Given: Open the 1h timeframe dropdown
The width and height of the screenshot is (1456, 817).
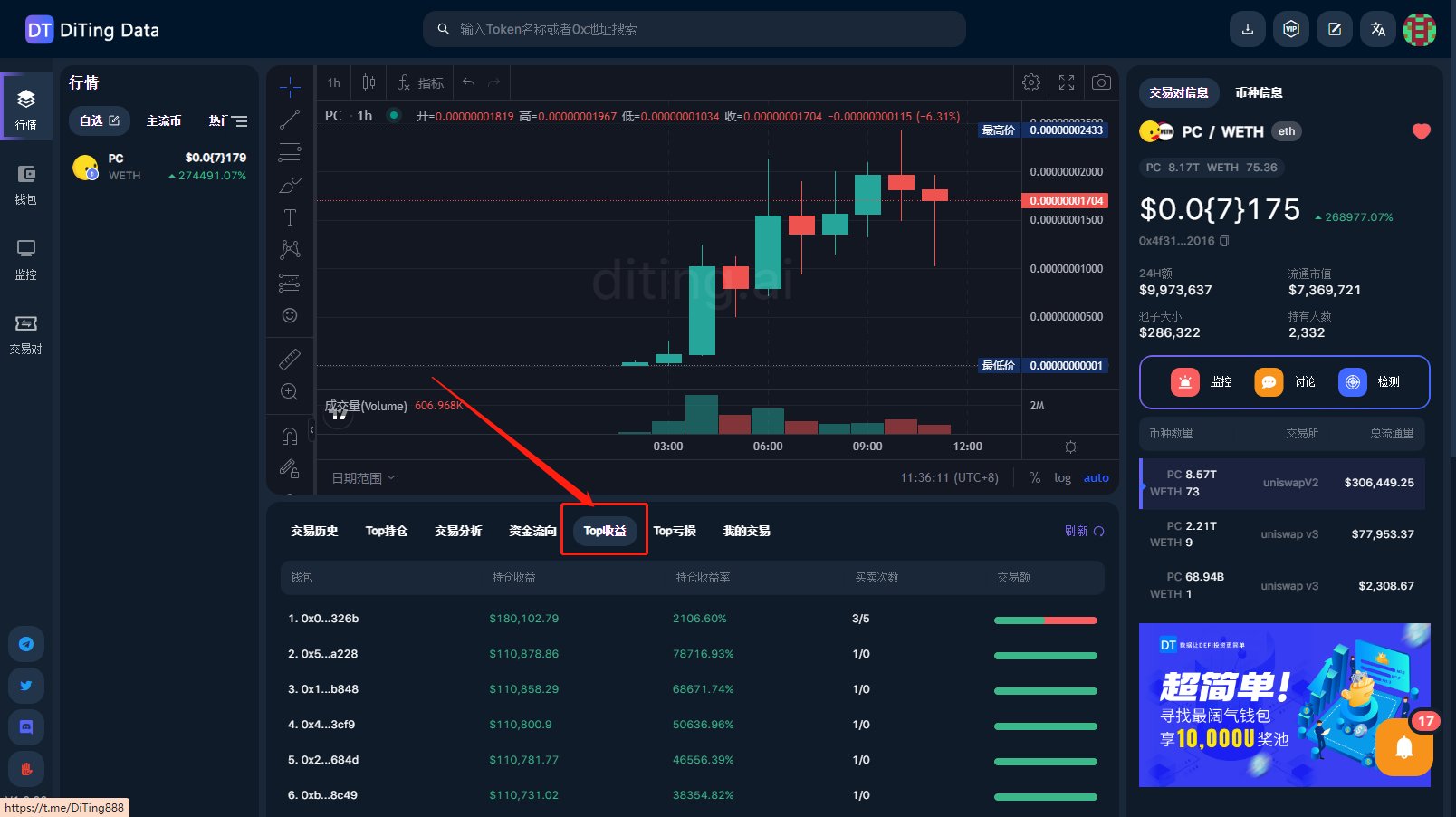Looking at the screenshot, I should click(331, 82).
